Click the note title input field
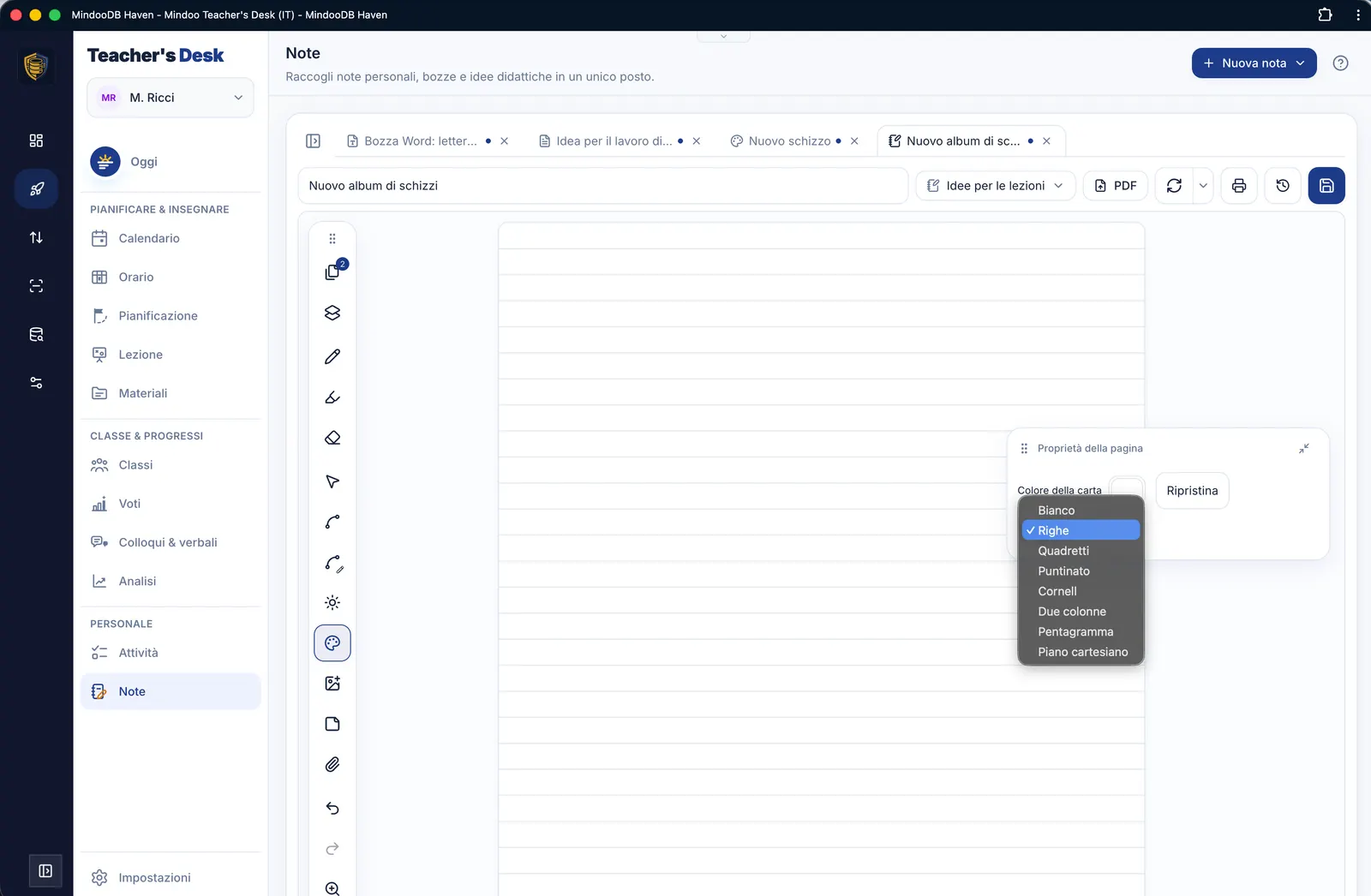 (603, 186)
